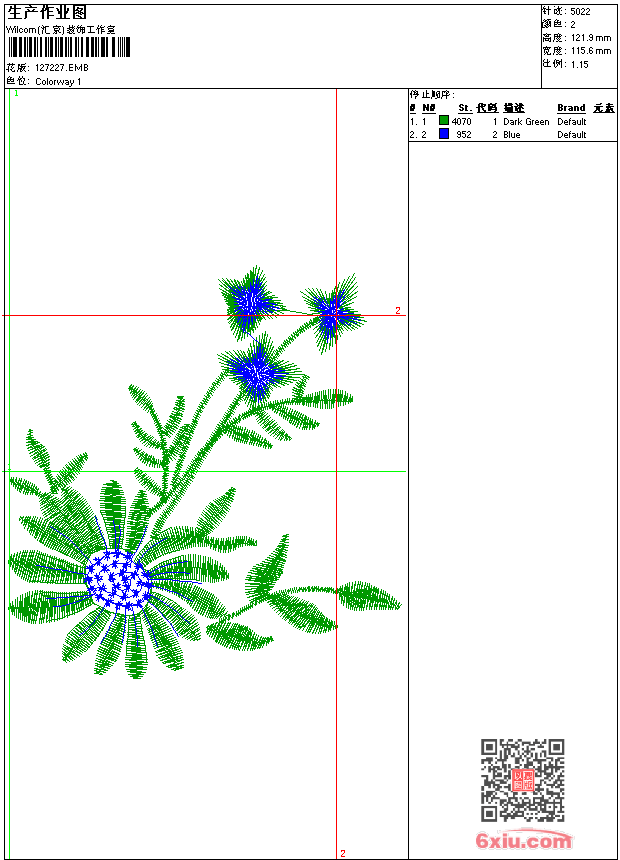
Task: Click the 'Blue' description text
Action: [511, 135]
